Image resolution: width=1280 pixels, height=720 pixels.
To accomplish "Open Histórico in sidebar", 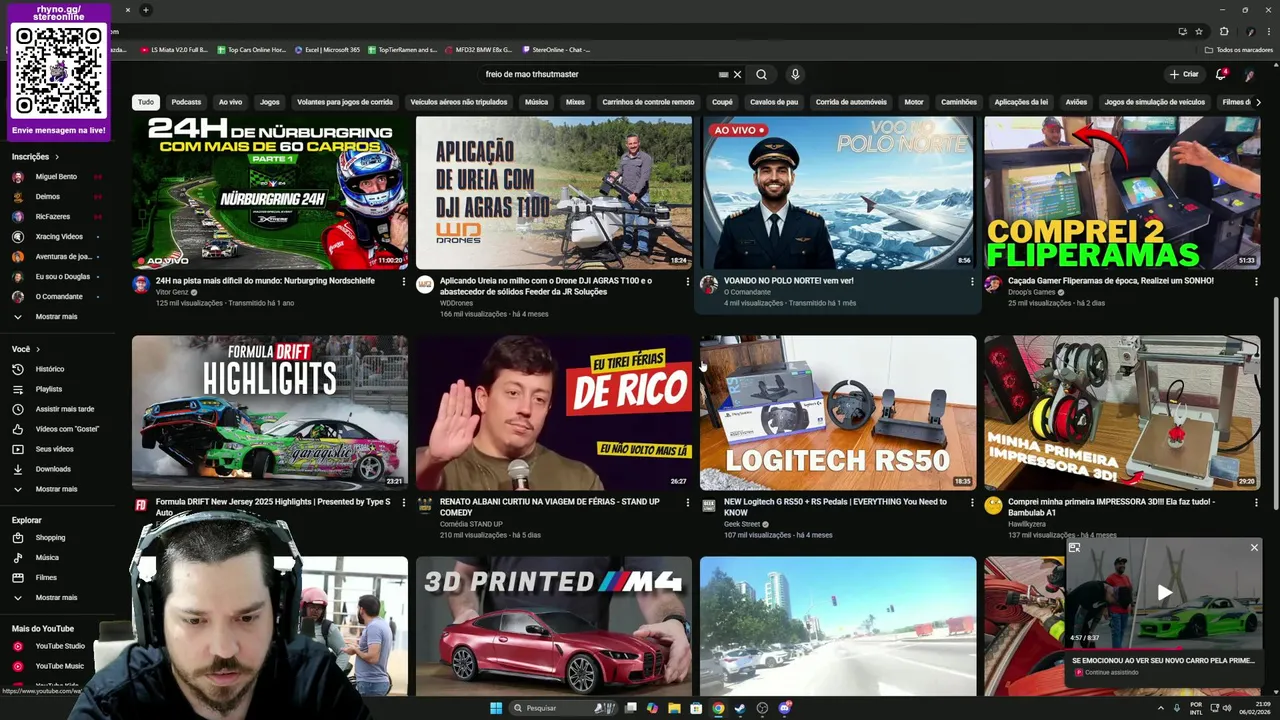I will [x=50, y=369].
